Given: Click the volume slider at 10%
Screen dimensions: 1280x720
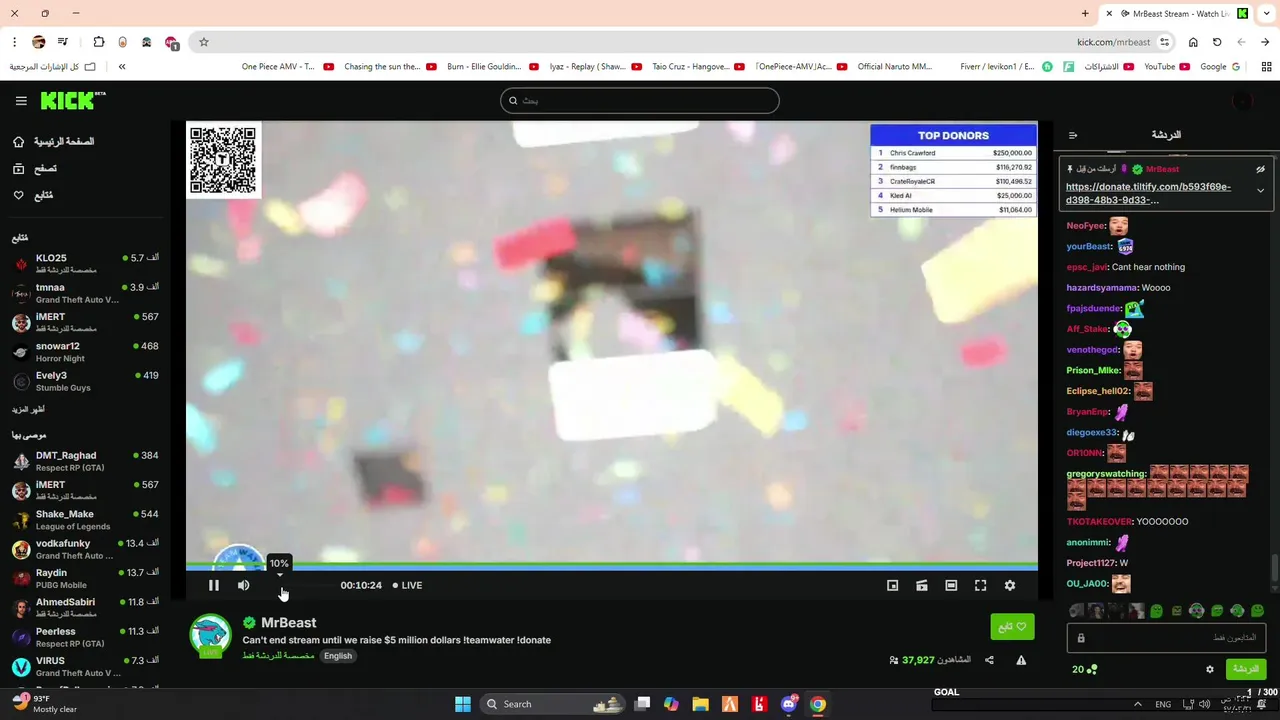Looking at the screenshot, I should coord(280,585).
